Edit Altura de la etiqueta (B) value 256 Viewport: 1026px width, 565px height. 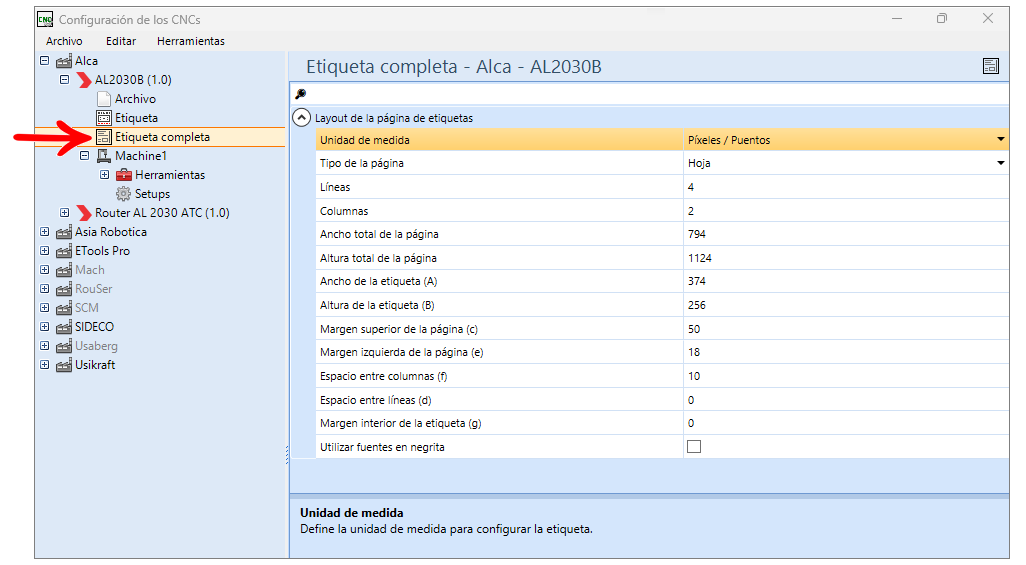pos(845,305)
